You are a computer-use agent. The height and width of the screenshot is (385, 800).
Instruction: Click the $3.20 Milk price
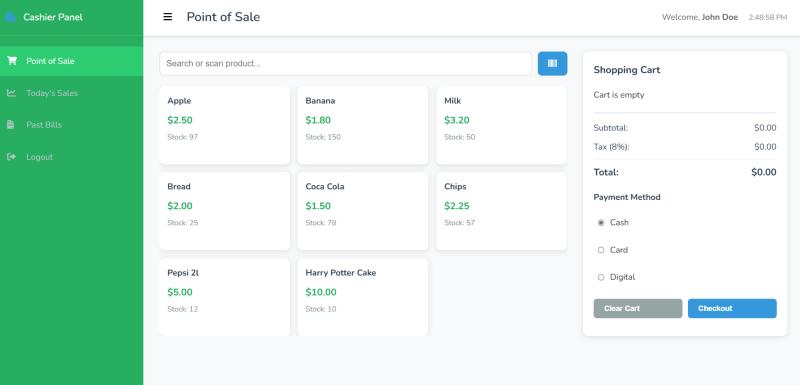457,120
